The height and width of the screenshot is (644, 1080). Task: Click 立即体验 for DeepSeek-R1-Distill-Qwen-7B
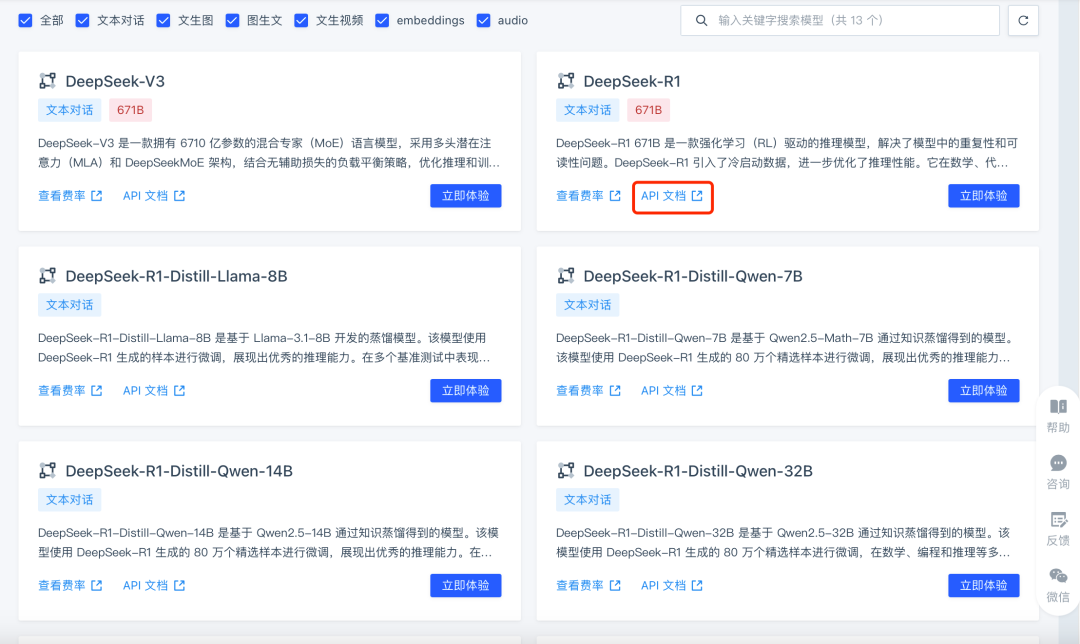[x=984, y=391]
